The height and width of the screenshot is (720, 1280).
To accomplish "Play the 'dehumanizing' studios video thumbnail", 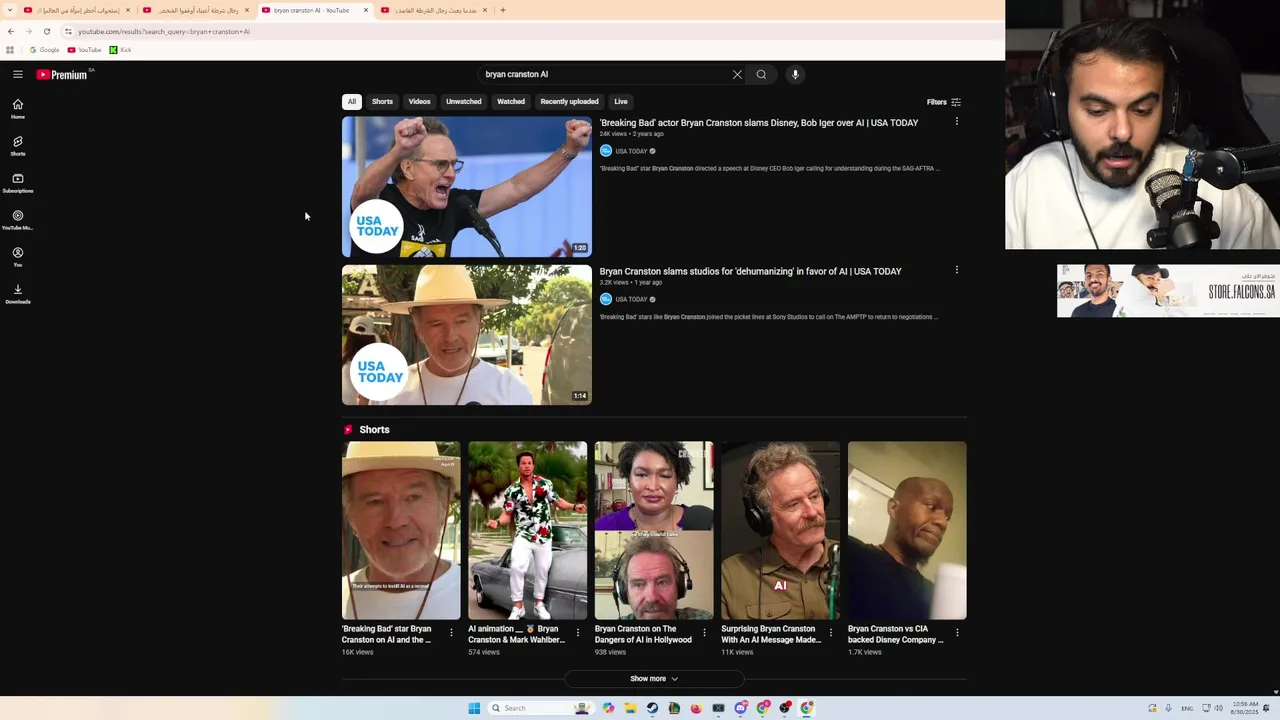I will click(467, 335).
